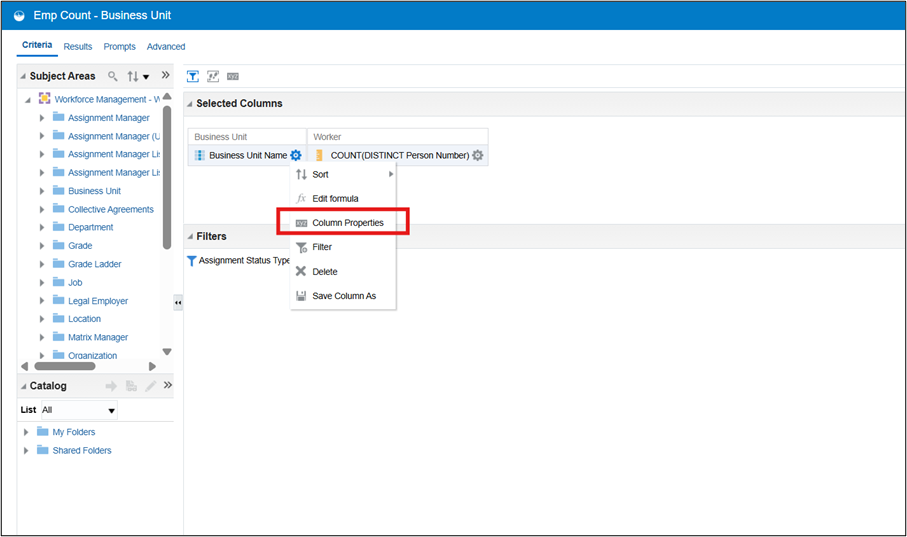Open the sort dropdown in Subject Areas header
The width and height of the screenshot is (907, 537).
[x=138, y=76]
